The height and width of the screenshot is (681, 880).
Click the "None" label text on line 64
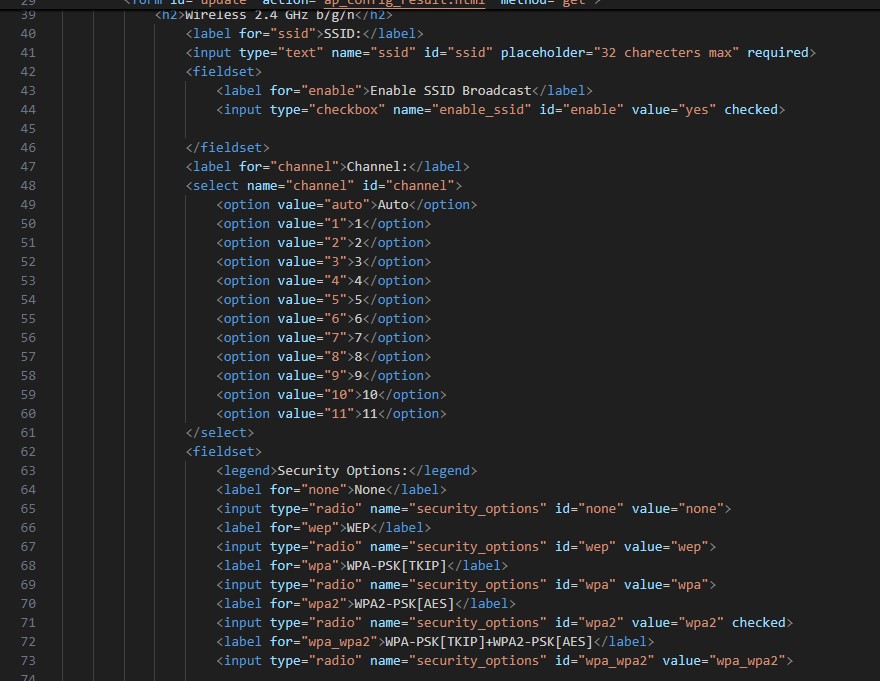370,490
